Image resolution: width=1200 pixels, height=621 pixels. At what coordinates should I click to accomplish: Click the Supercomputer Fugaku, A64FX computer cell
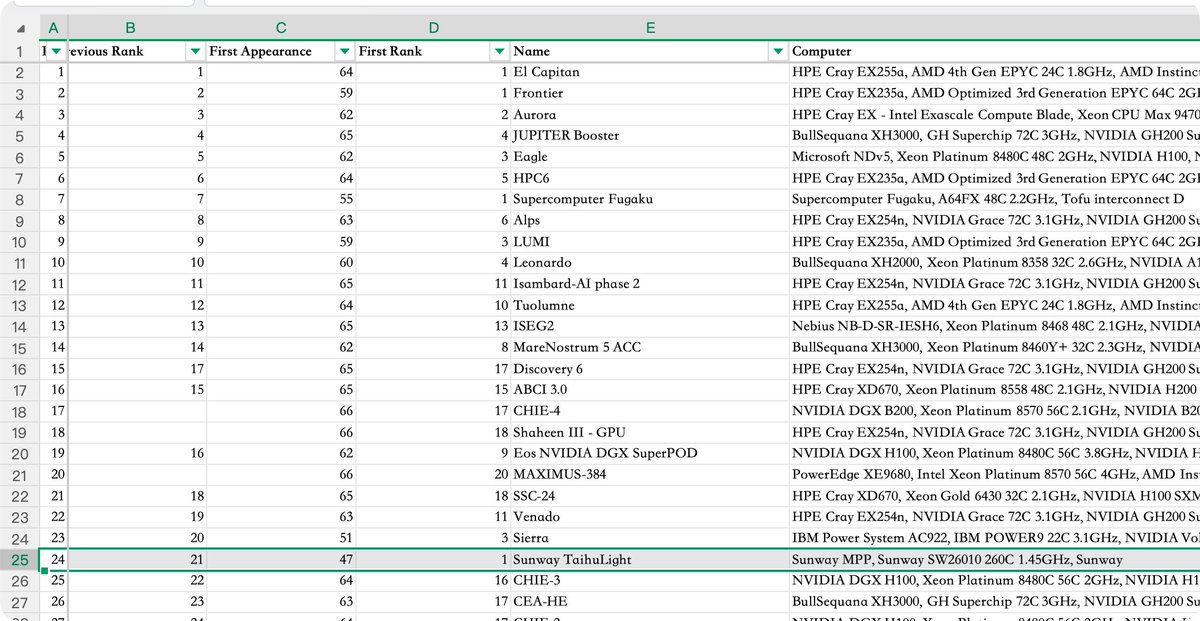coord(994,199)
